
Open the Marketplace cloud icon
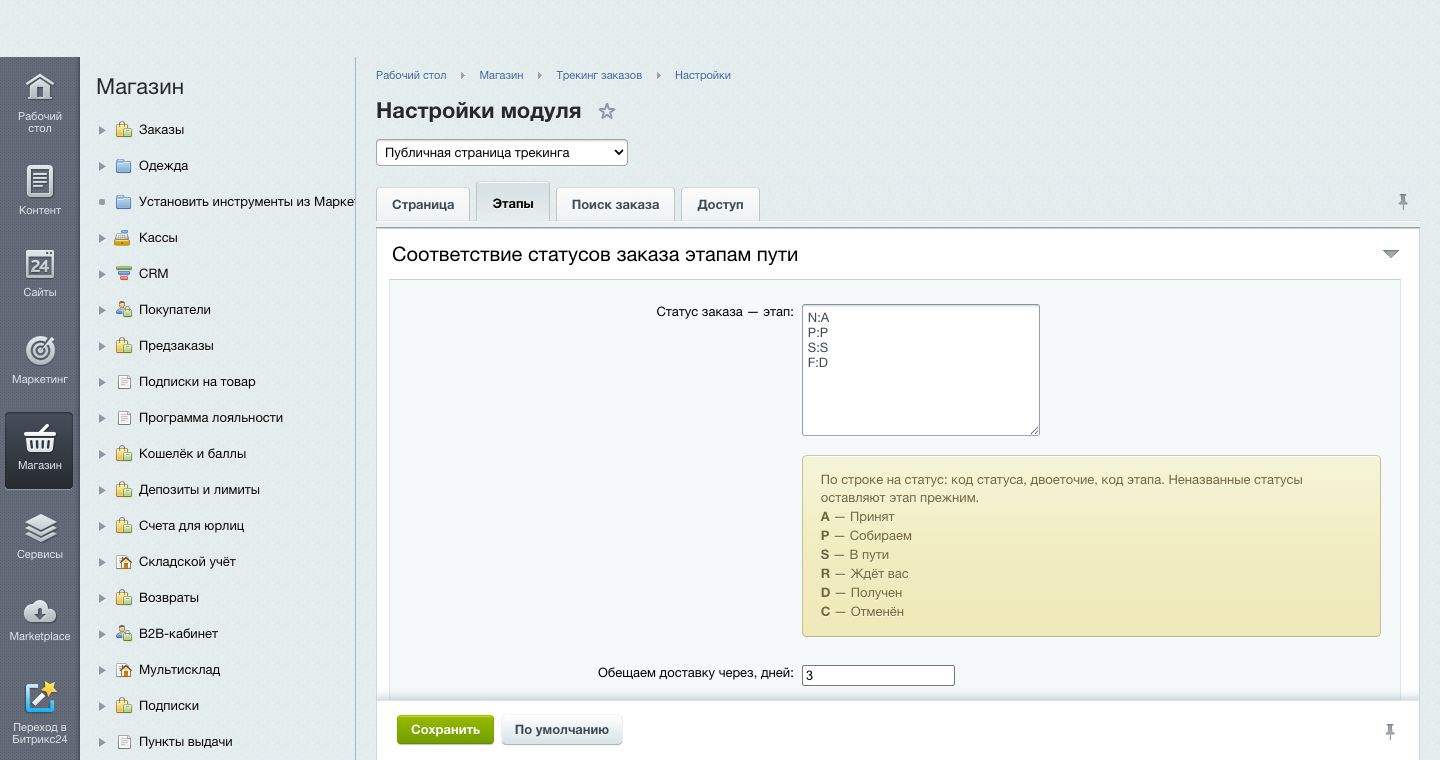point(39,611)
